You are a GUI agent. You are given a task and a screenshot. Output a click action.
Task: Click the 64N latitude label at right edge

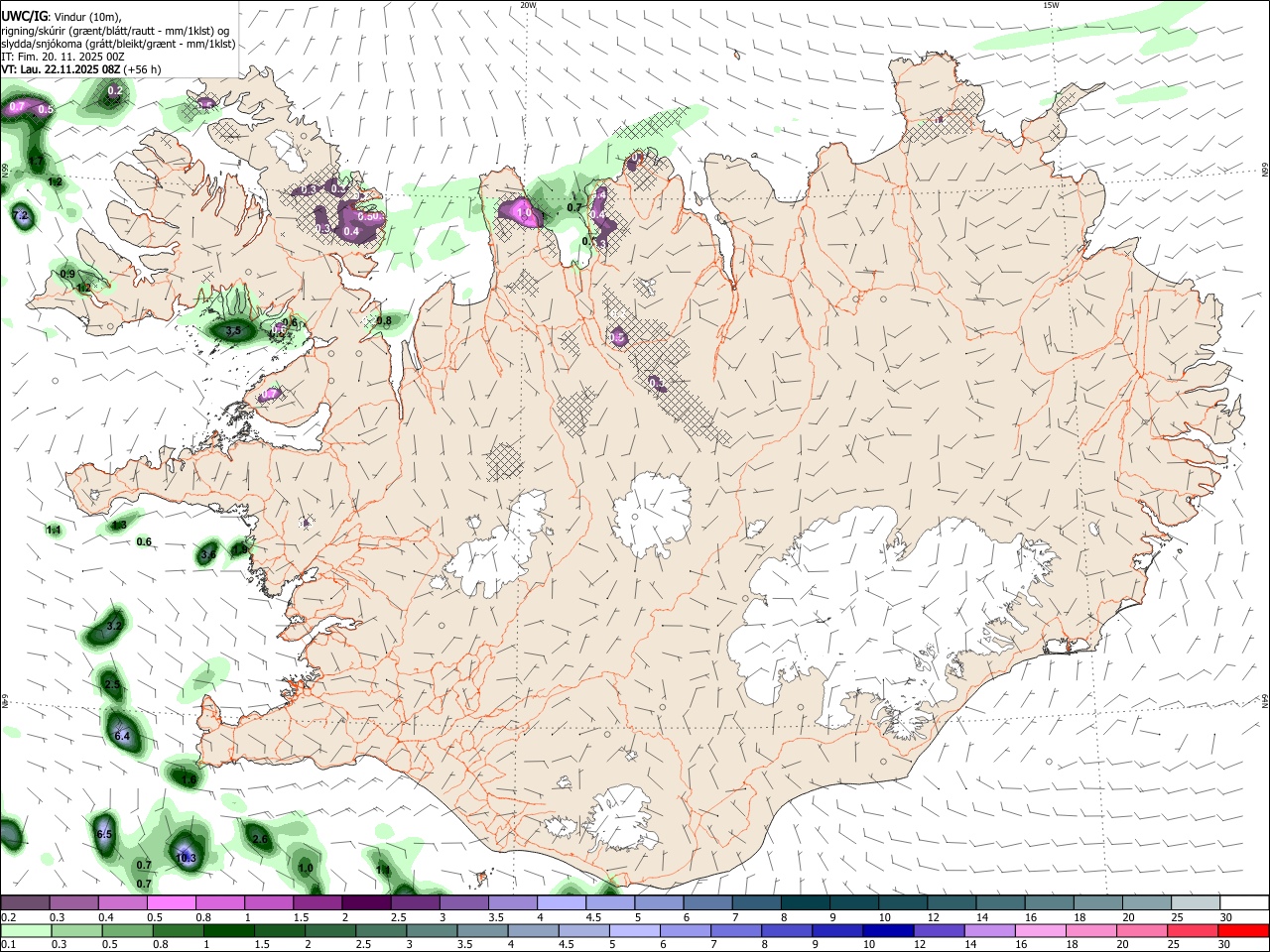tap(1265, 702)
